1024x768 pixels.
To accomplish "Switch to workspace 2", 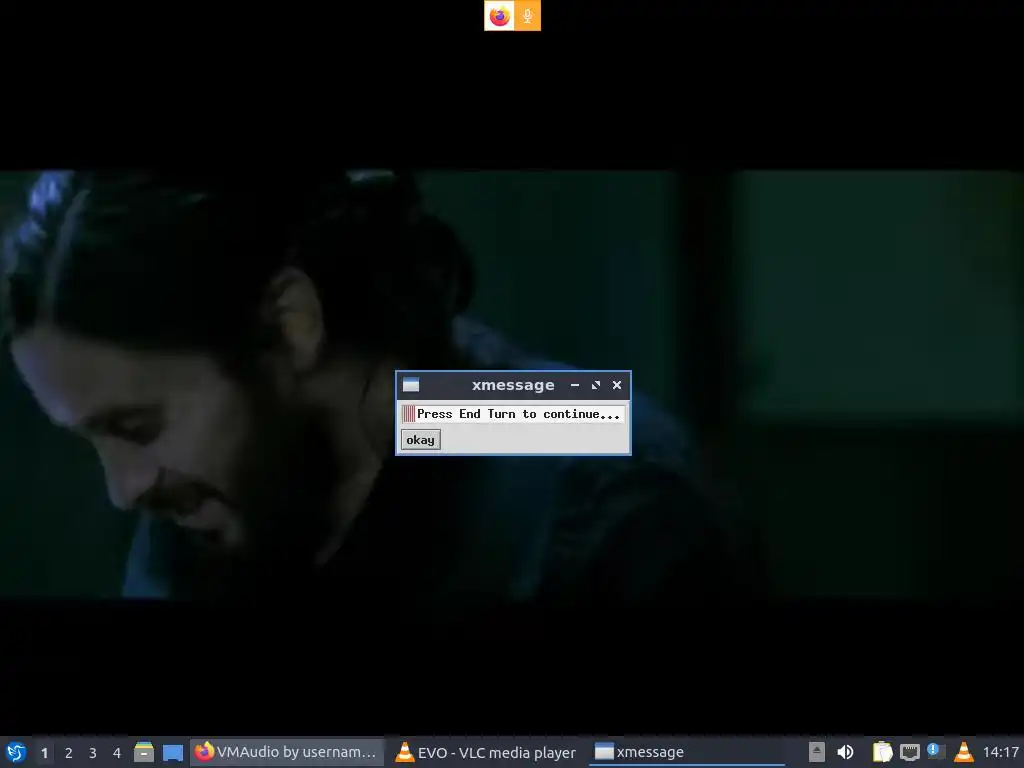I will [x=69, y=753].
